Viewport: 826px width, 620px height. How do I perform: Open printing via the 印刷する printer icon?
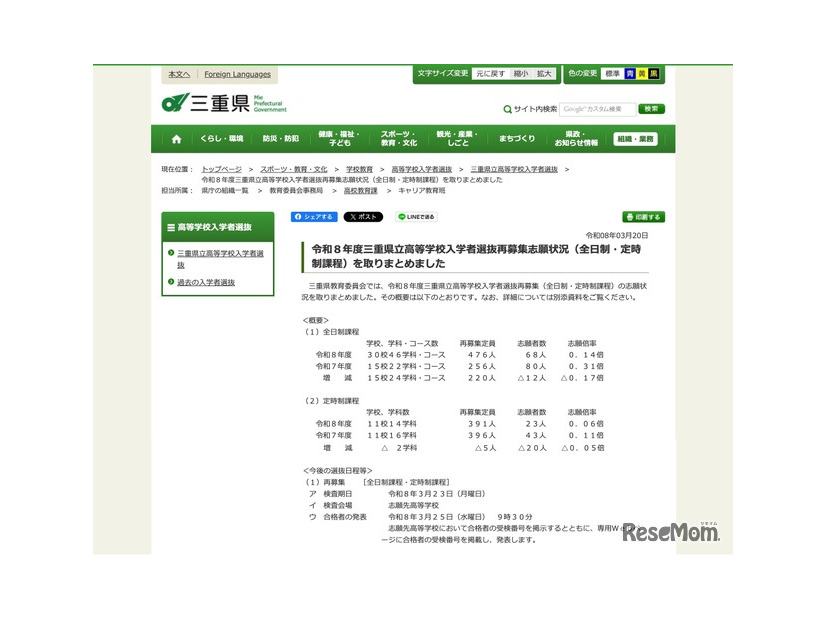pos(643,216)
